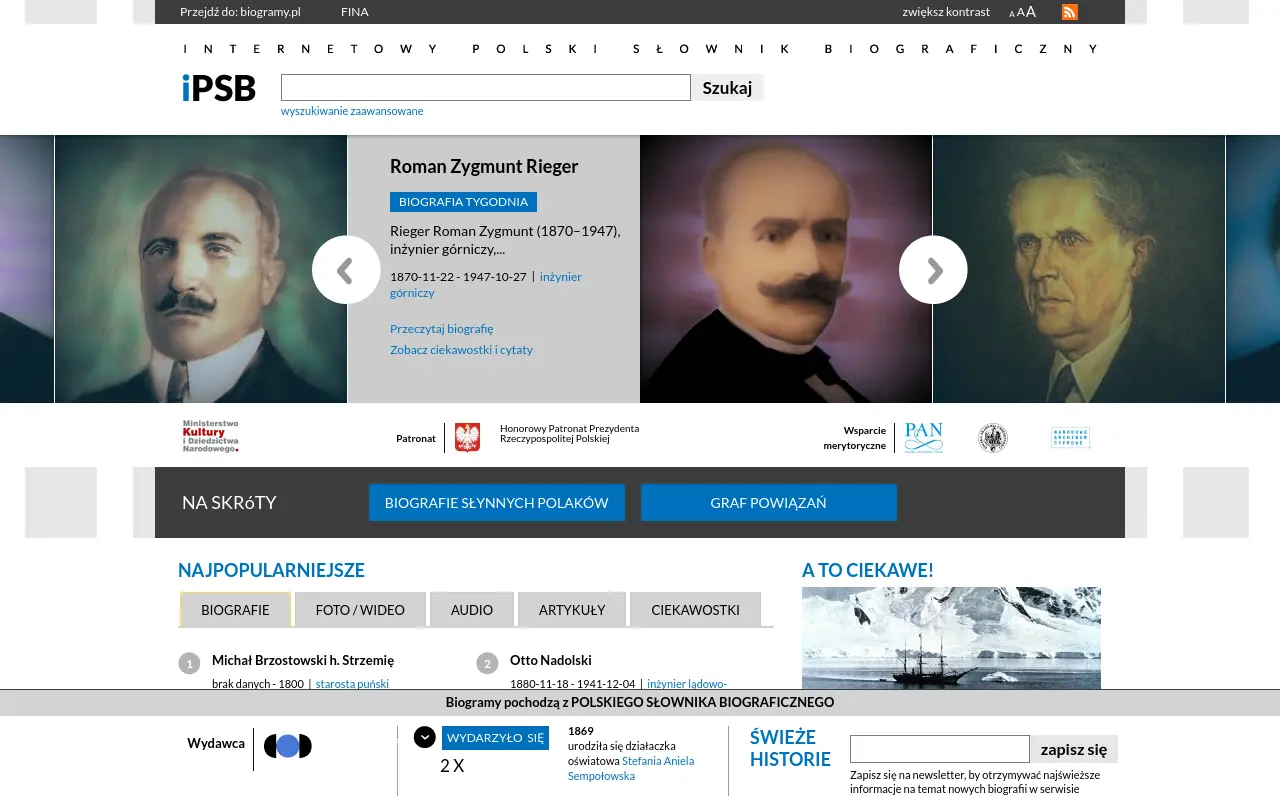Open Narodowe Archiwum Cyfrowe logo
1280x800 pixels.
pos(1070,437)
